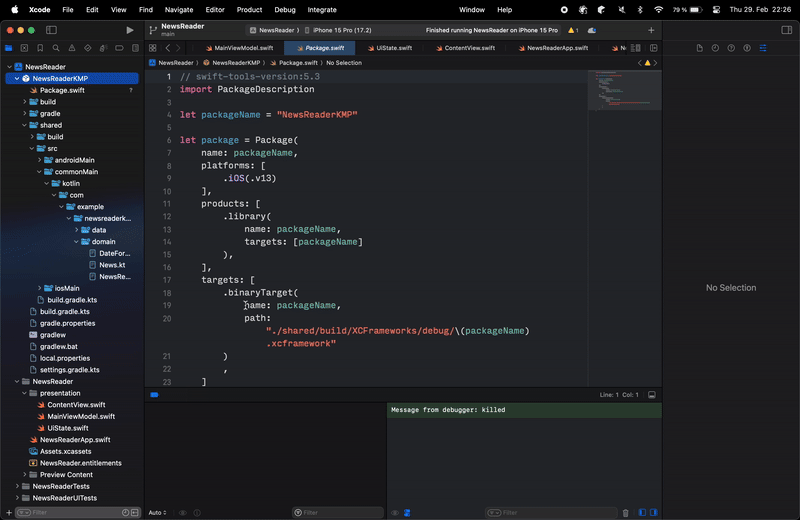Image resolution: width=800 pixels, height=520 pixels.
Task: Open the Accessibility inspector icon
Action: coord(747,48)
